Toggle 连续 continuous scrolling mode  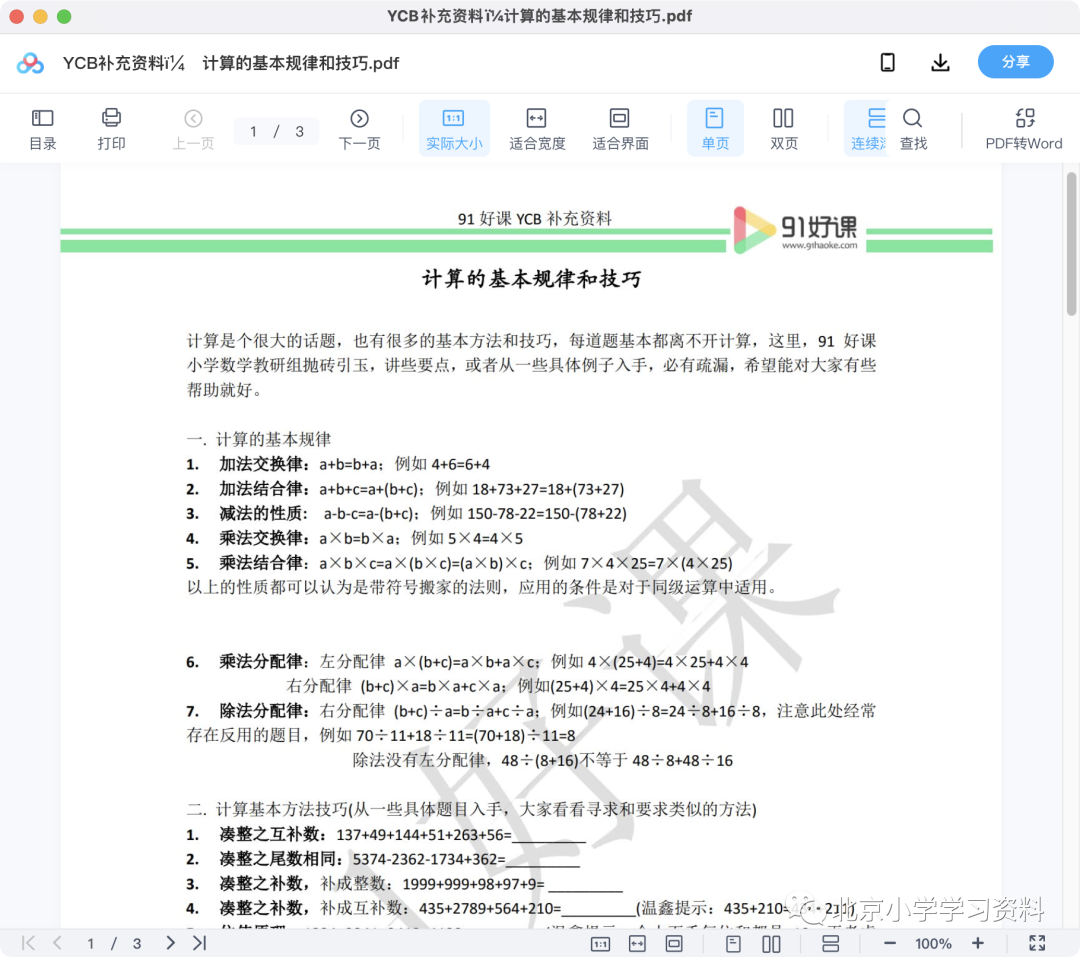[868, 130]
